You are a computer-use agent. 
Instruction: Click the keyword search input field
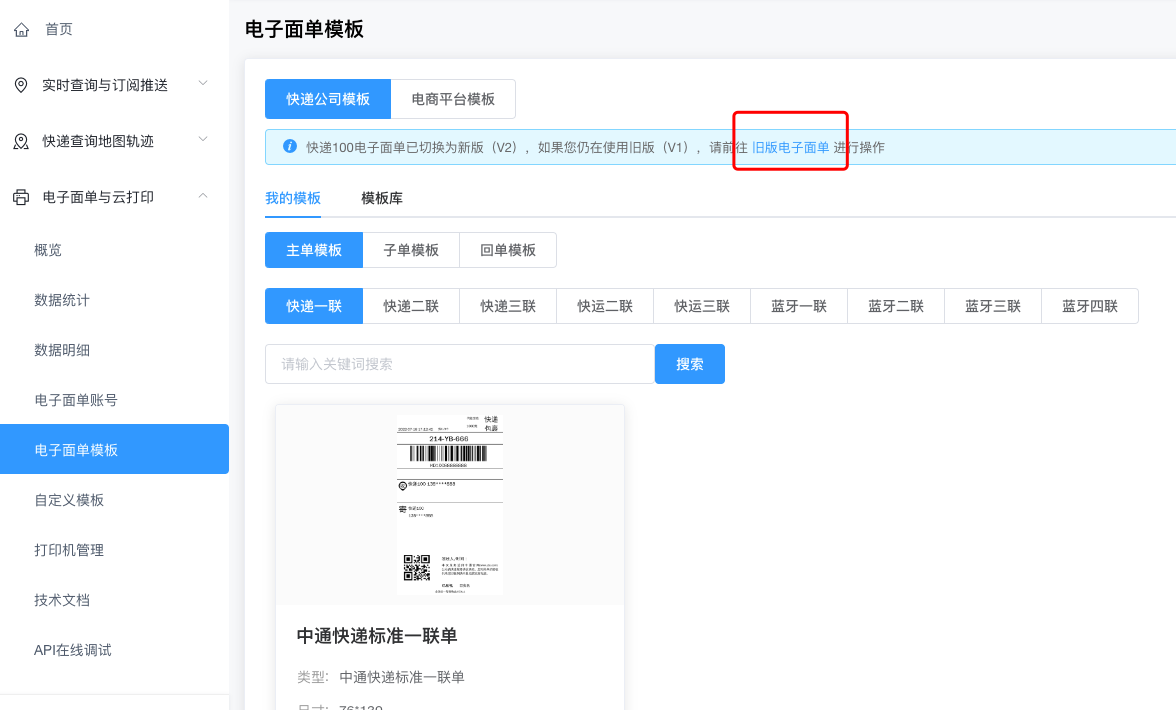tap(460, 364)
